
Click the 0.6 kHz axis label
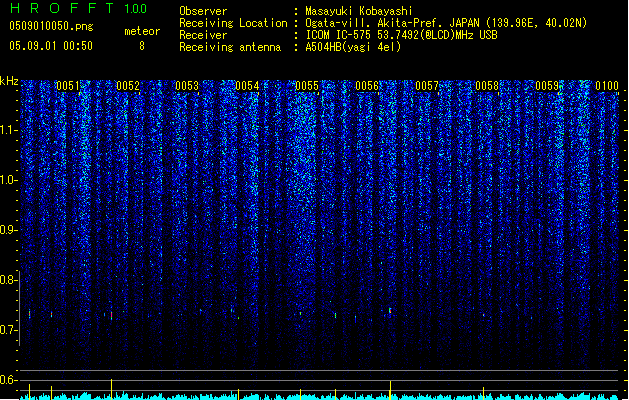click(9, 380)
